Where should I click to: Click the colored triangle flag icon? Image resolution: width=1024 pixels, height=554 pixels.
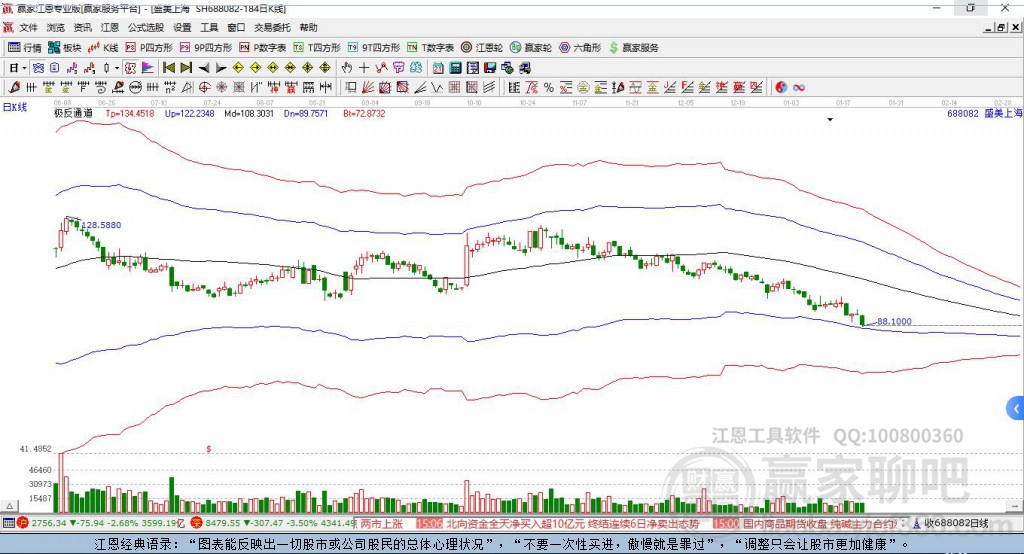coord(148,68)
